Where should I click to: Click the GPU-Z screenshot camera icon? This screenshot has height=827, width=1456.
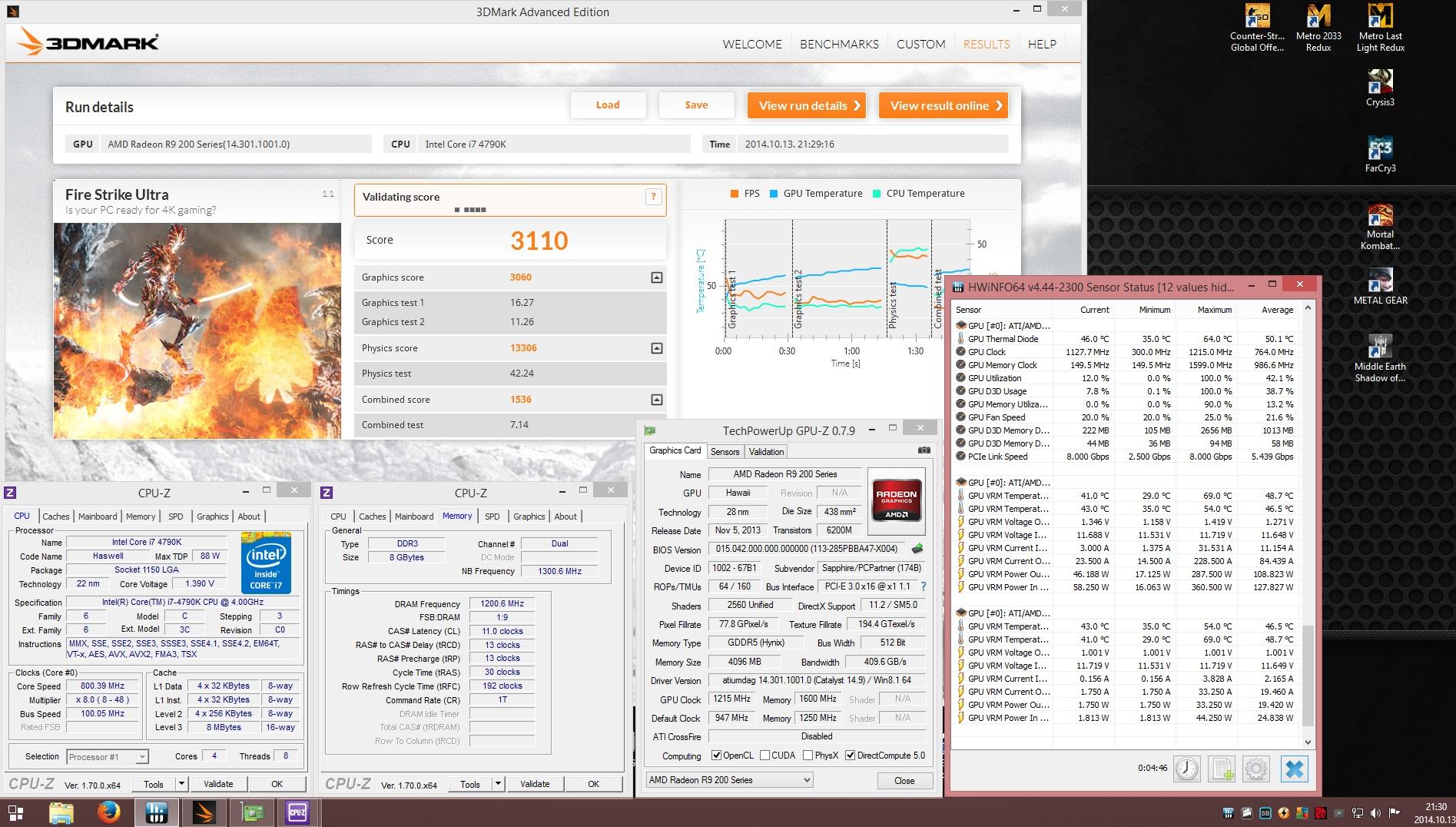924,450
